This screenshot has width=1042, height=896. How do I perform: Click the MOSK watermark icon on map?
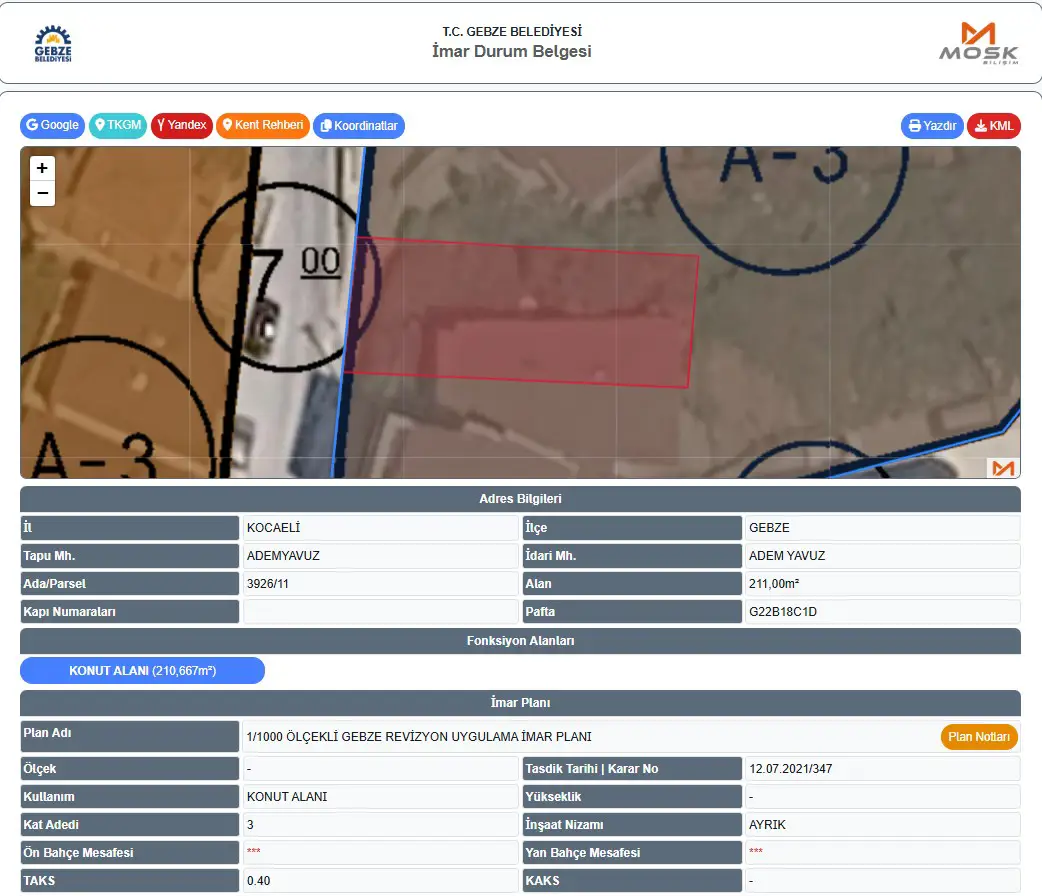(1003, 468)
